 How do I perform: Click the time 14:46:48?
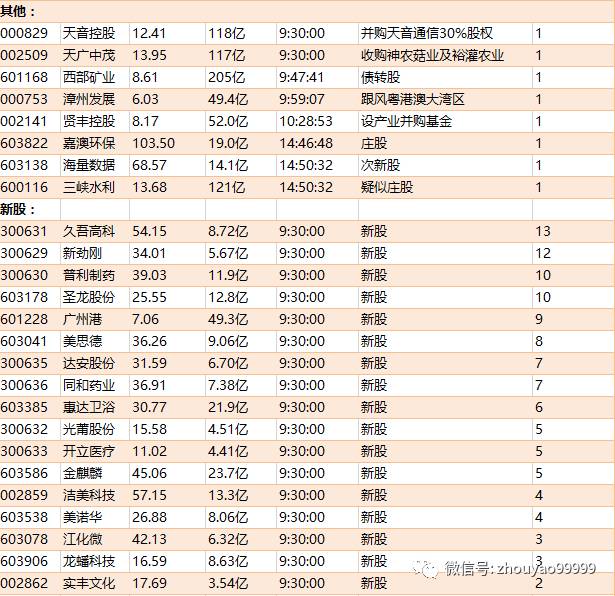(306, 143)
